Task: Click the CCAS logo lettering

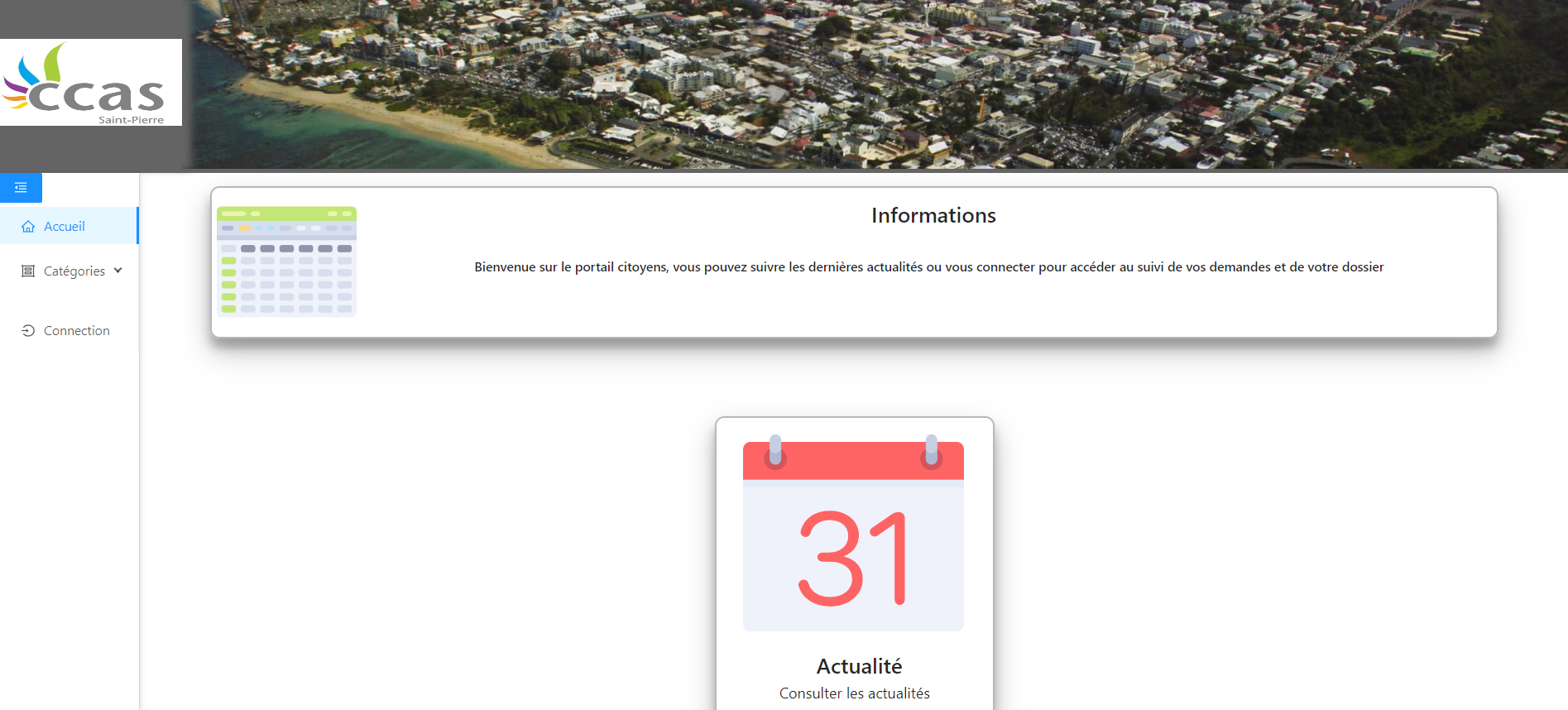Action: 98,96
